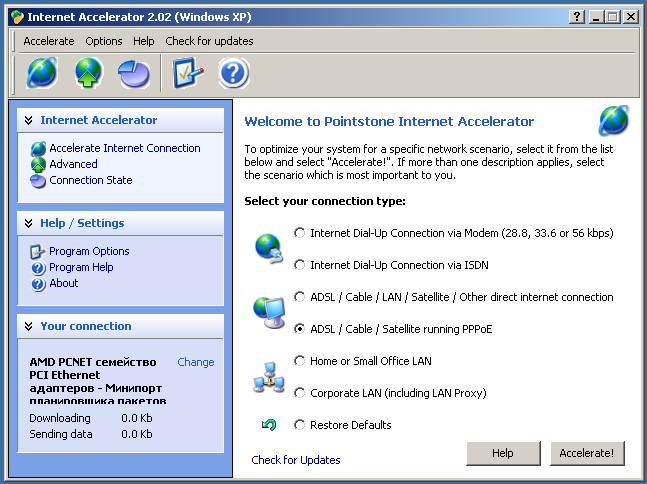
Task: Click the Change link for network adapter
Action: [x=196, y=362]
